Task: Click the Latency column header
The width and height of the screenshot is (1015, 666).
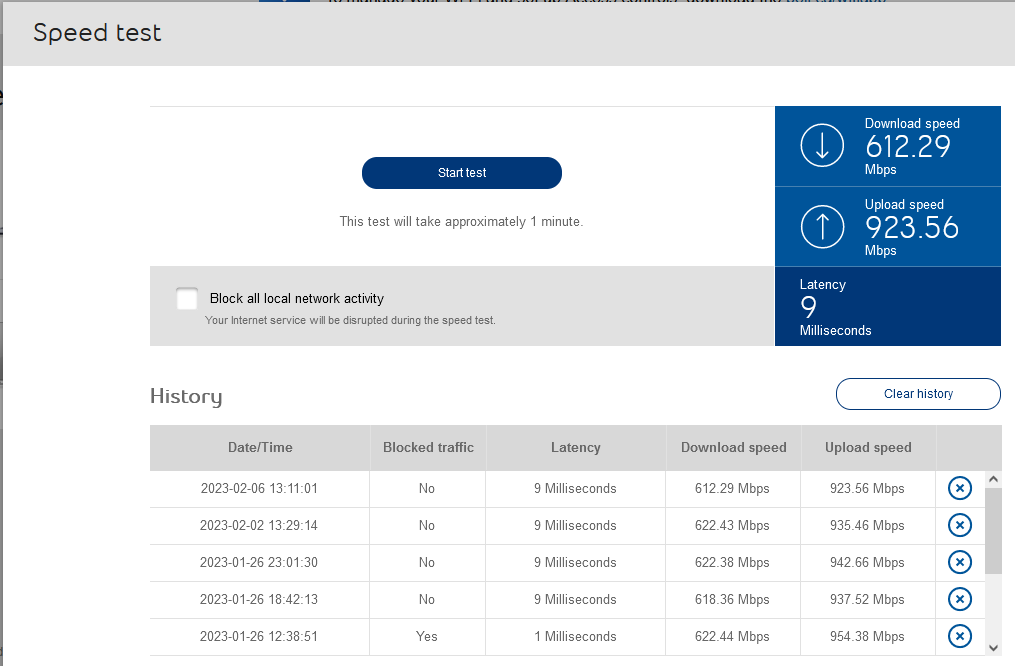Action: click(576, 448)
